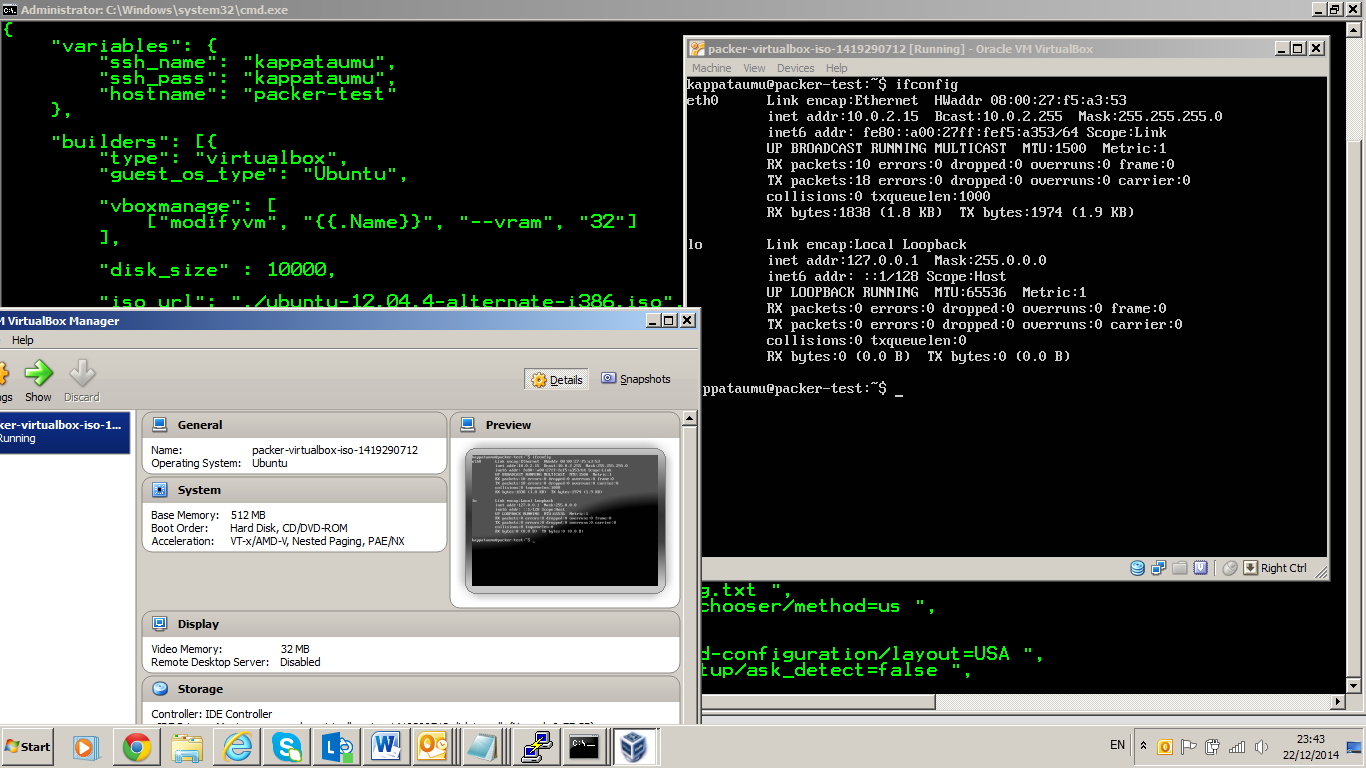Image resolution: width=1366 pixels, height=768 pixels.
Task: Open the Machine menu in the VM window
Action: coord(711,68)
